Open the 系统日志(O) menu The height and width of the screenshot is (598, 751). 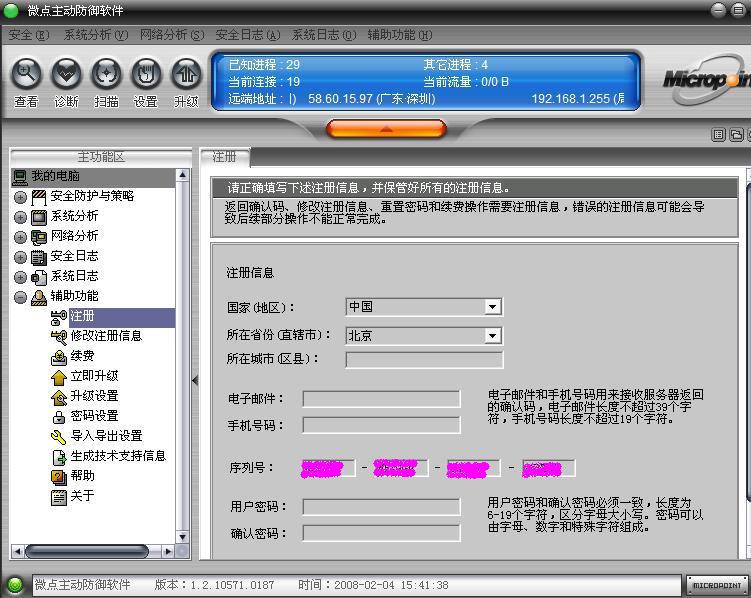tap(324, 35)
